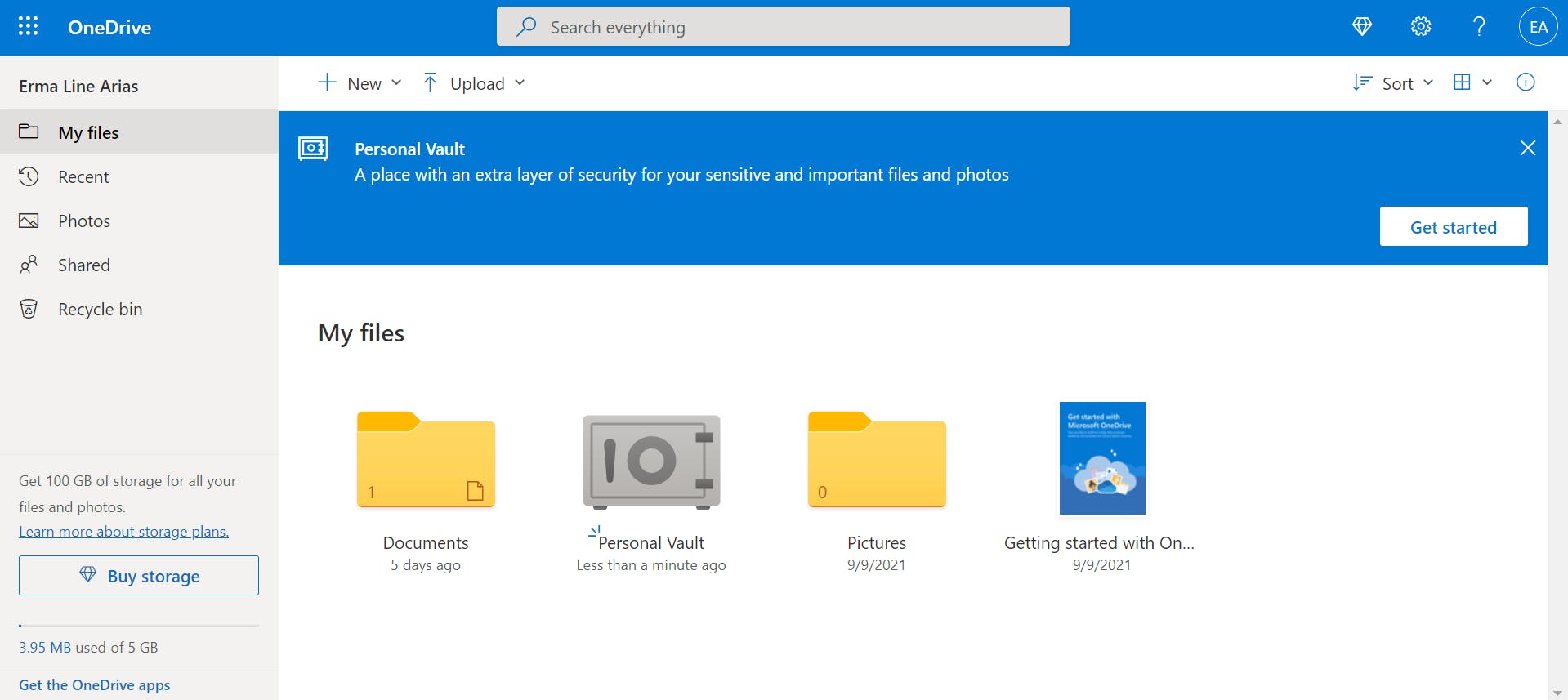
Task: Open the Upload dropdown menu
Action: [474, 83]
